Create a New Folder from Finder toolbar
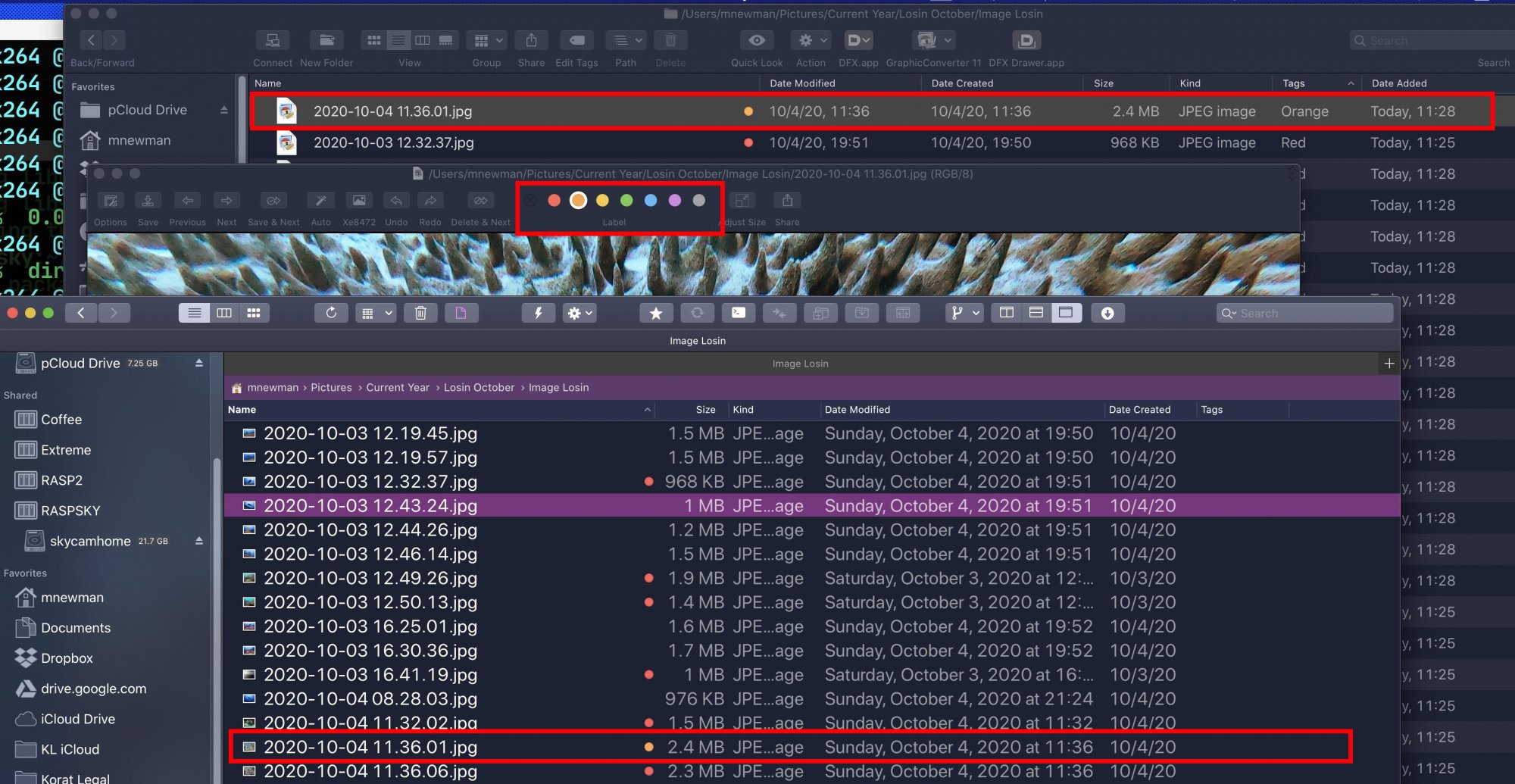The height and width of the screenshot is (784, 1515). point(326,40)
